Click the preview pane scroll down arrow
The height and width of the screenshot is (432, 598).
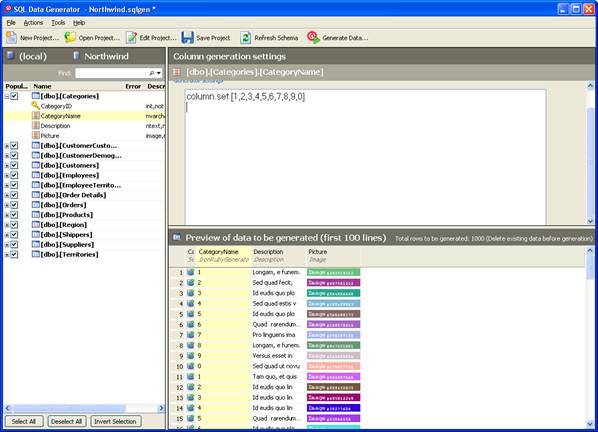pyautogui.click(x=590, y=424)
